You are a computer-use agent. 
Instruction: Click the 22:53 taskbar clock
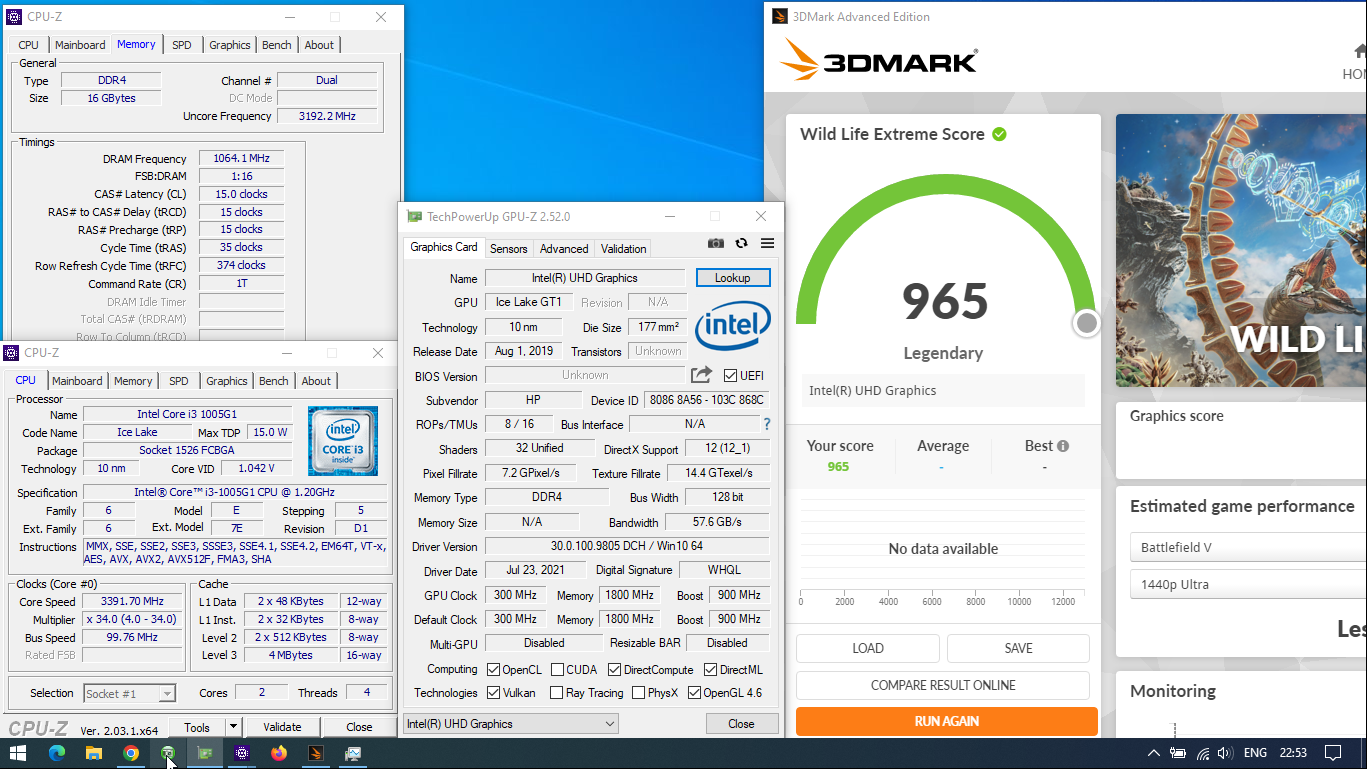(x=1293, y=753)
